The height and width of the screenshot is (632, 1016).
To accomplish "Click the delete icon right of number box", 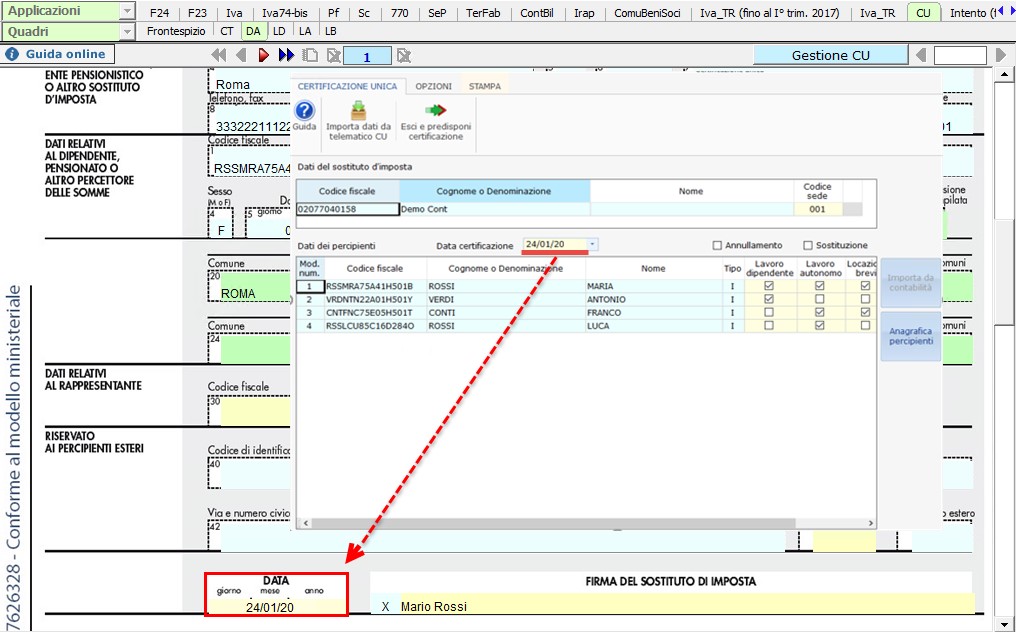I will coord(404,56).
